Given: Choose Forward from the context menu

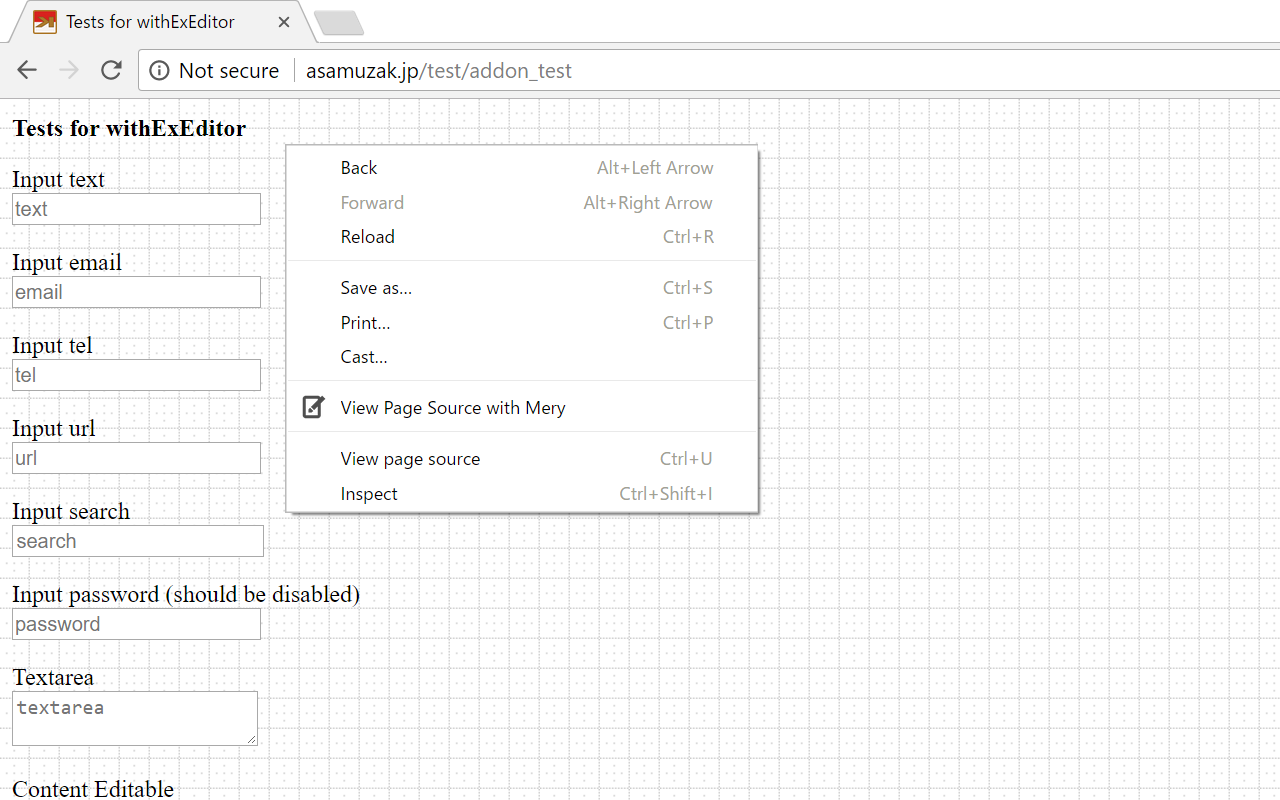Looking at the screenshot, I should click(522, 203).
